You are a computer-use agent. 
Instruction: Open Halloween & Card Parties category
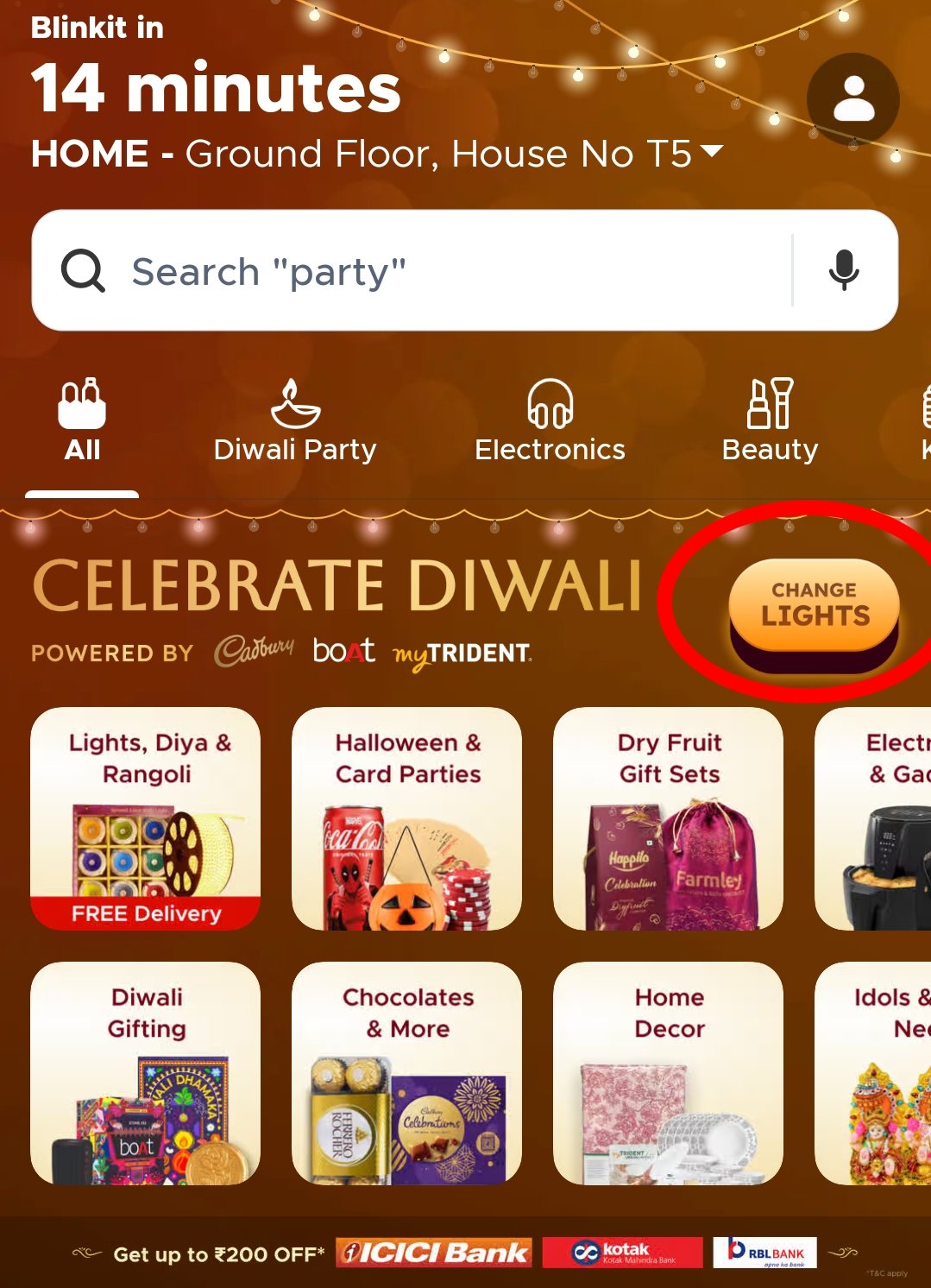click(x=407, y=818)
